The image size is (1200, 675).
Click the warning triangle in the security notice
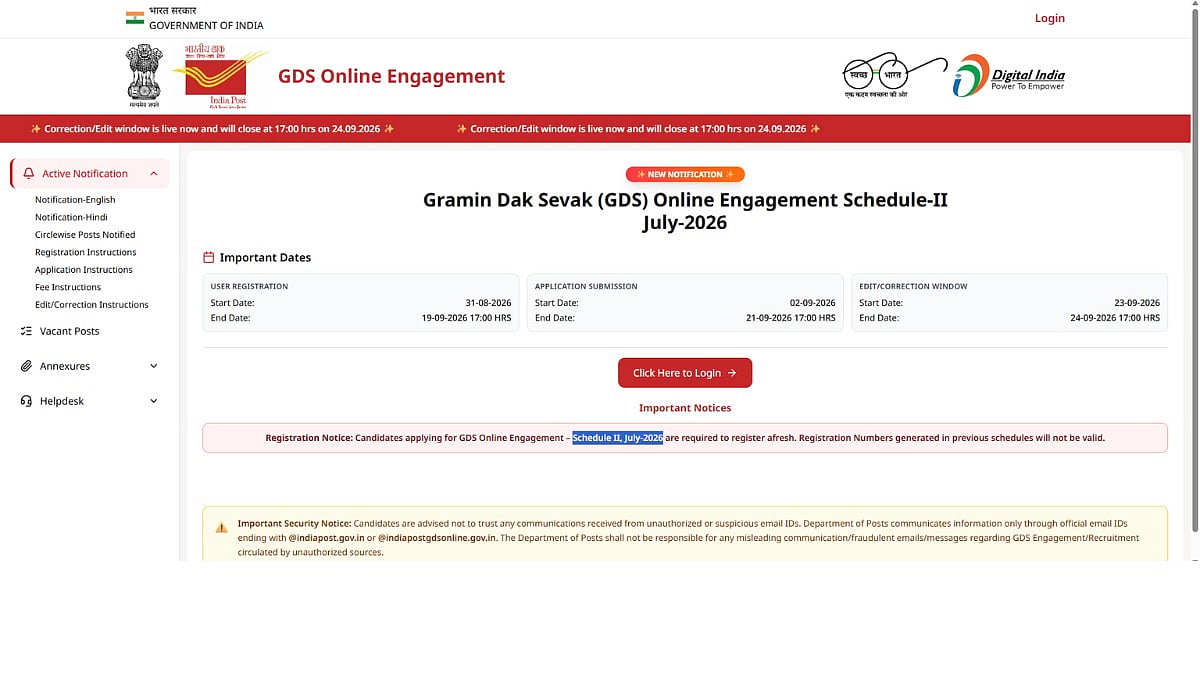click(x=221, y=526)
